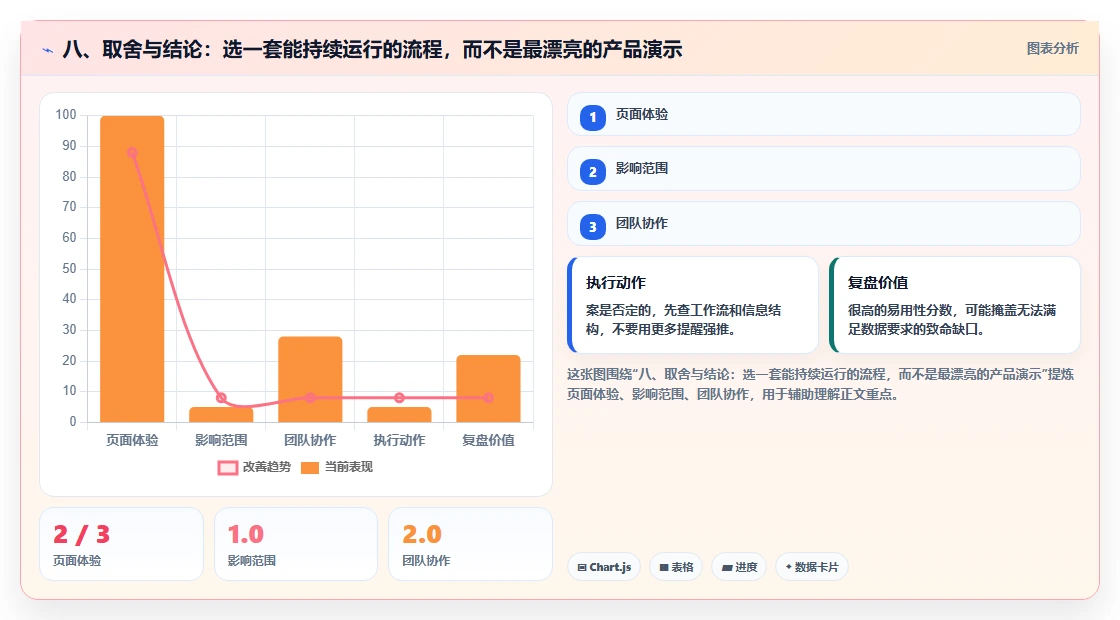This screenshot has width=1120, height=620.
Task: Click the blue number 3 badge
Action: [592, 226]
